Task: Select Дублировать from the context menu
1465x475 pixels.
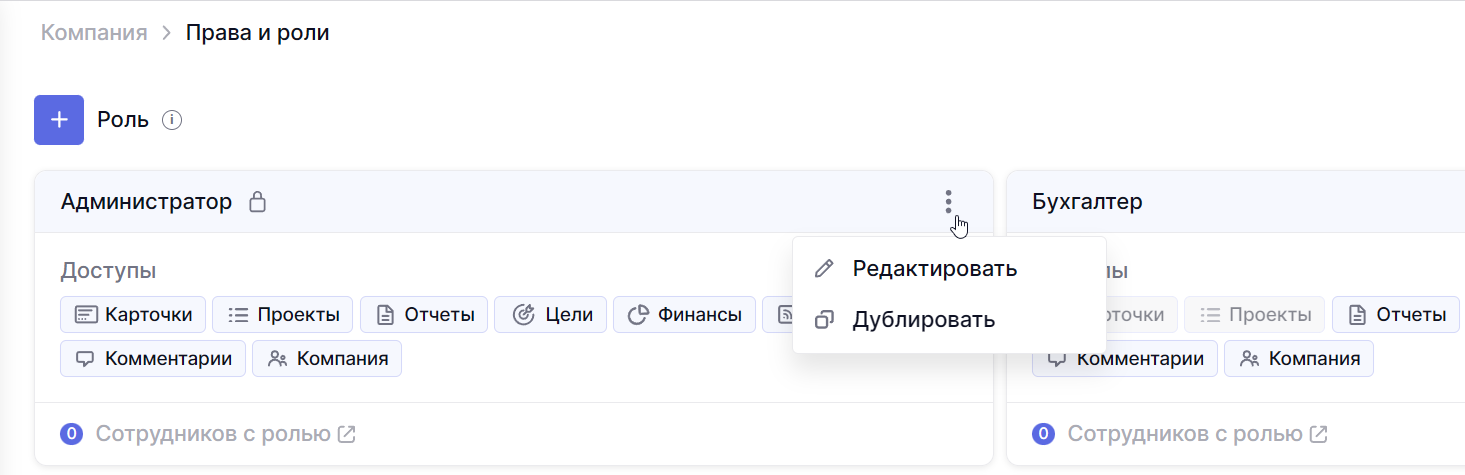Action: pos(923,320)
